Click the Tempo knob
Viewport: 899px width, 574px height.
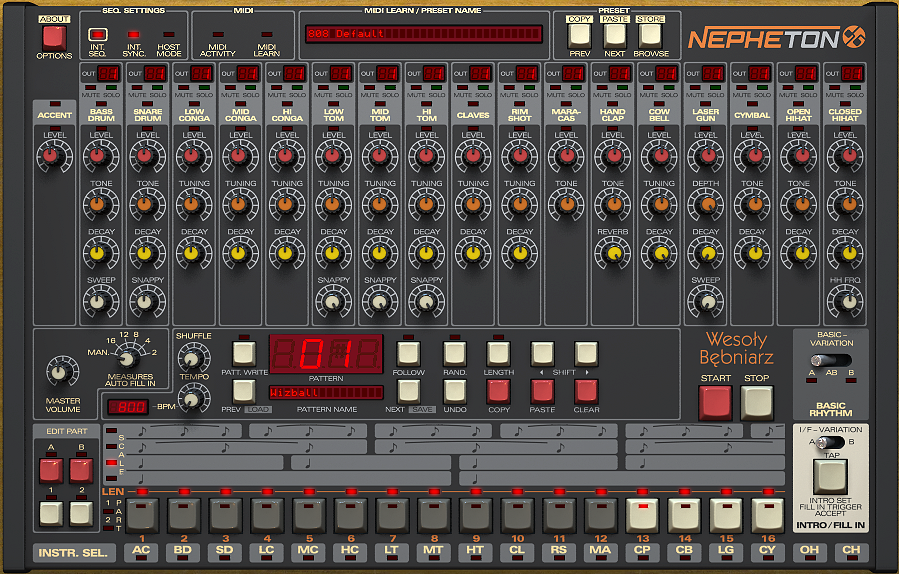point(193,399)
